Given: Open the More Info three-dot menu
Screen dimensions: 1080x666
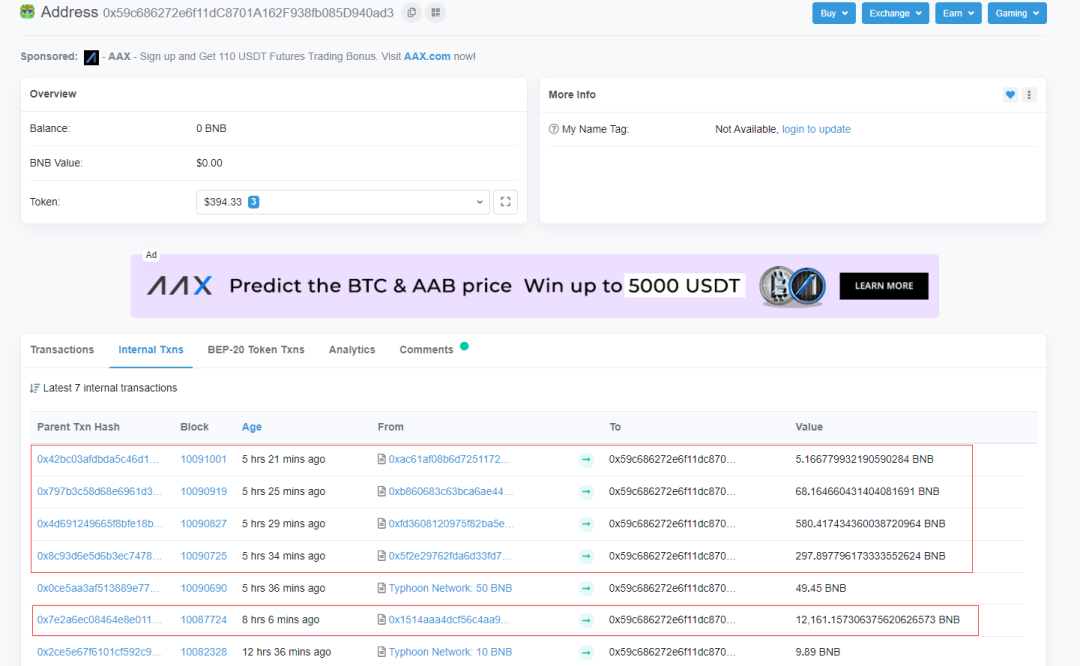Looking at the screenshot, I should (1029, 95).
